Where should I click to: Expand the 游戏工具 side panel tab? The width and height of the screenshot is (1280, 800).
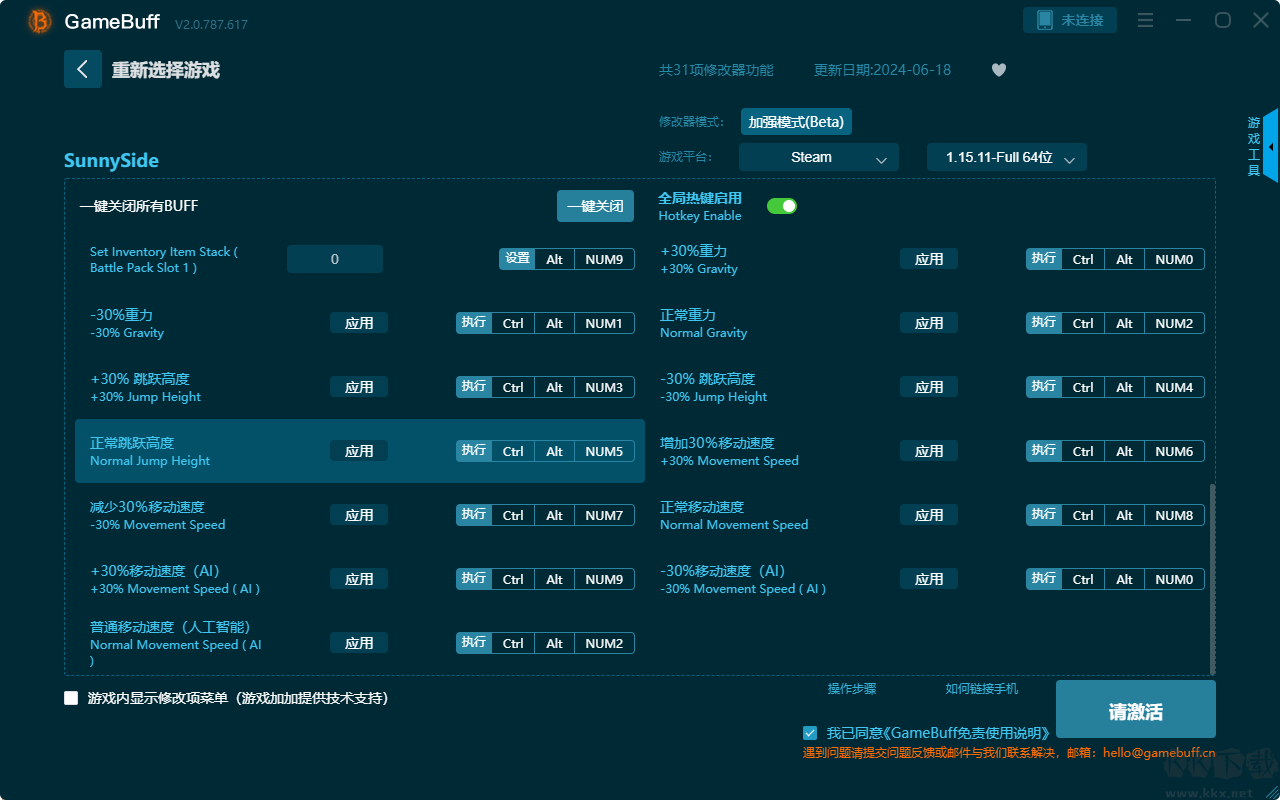click(1263, 146)
